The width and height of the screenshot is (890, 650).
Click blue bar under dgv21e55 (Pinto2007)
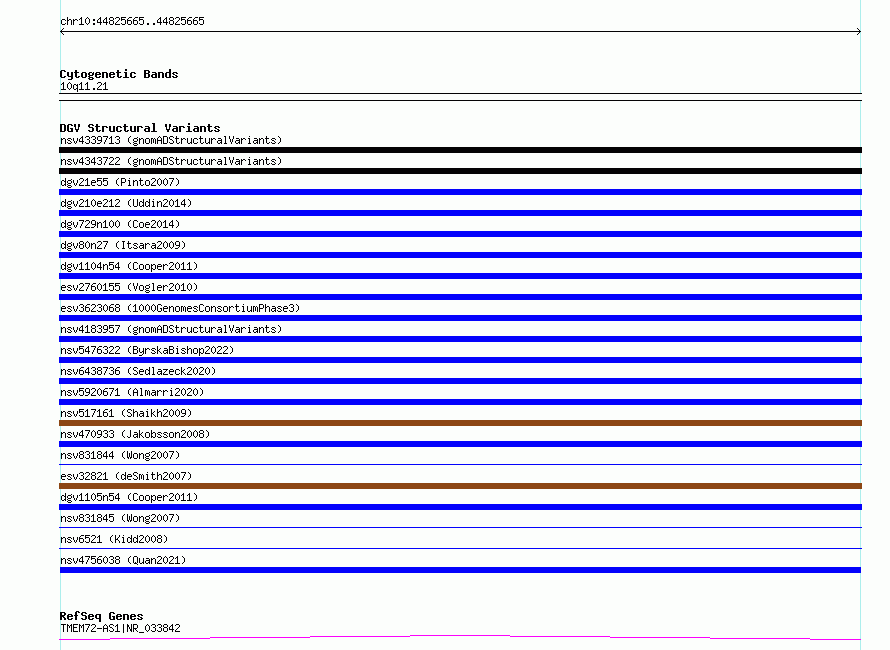pyautogui.click(x=460, y=192)
